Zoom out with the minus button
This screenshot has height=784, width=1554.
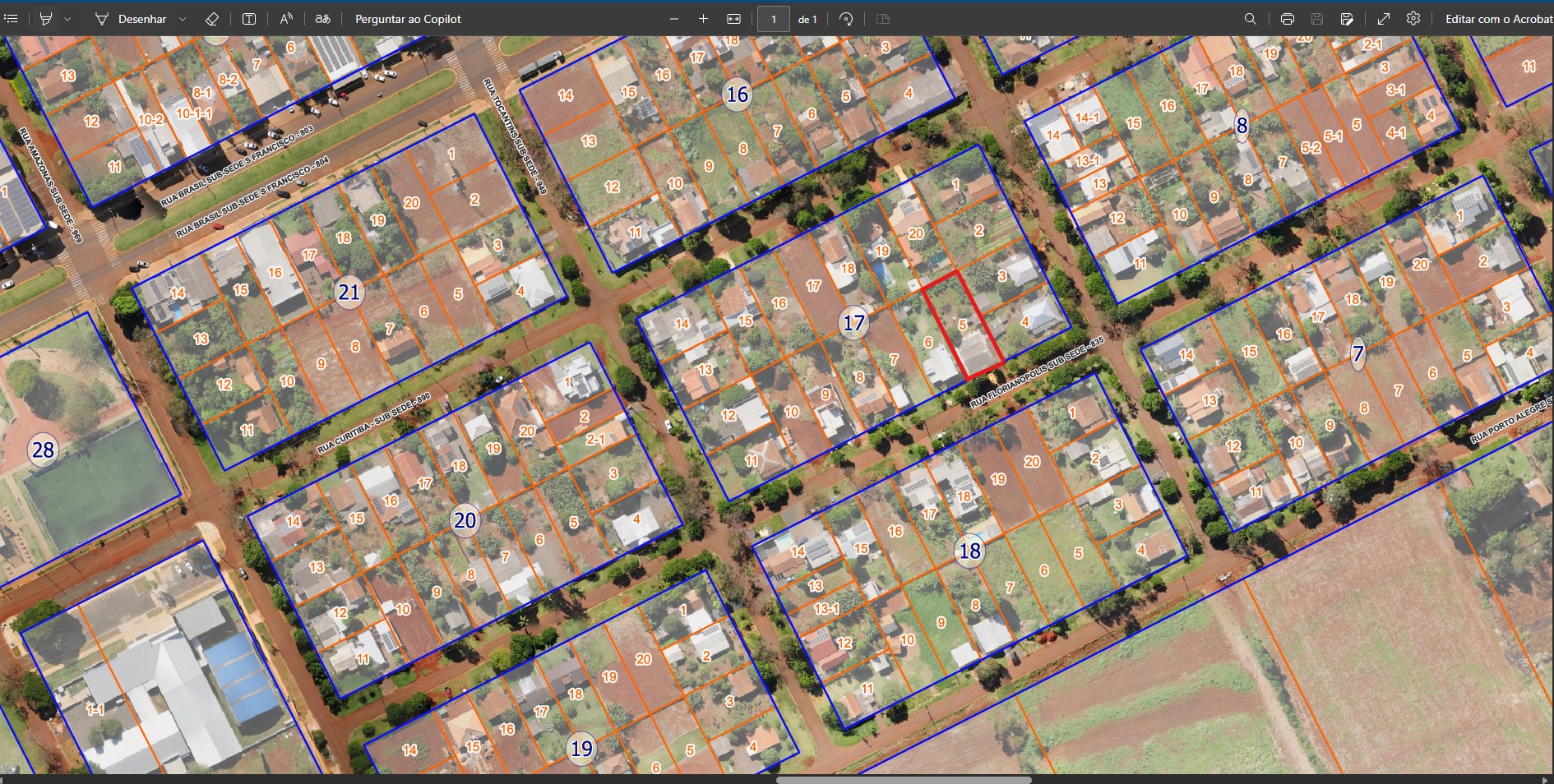674,19
